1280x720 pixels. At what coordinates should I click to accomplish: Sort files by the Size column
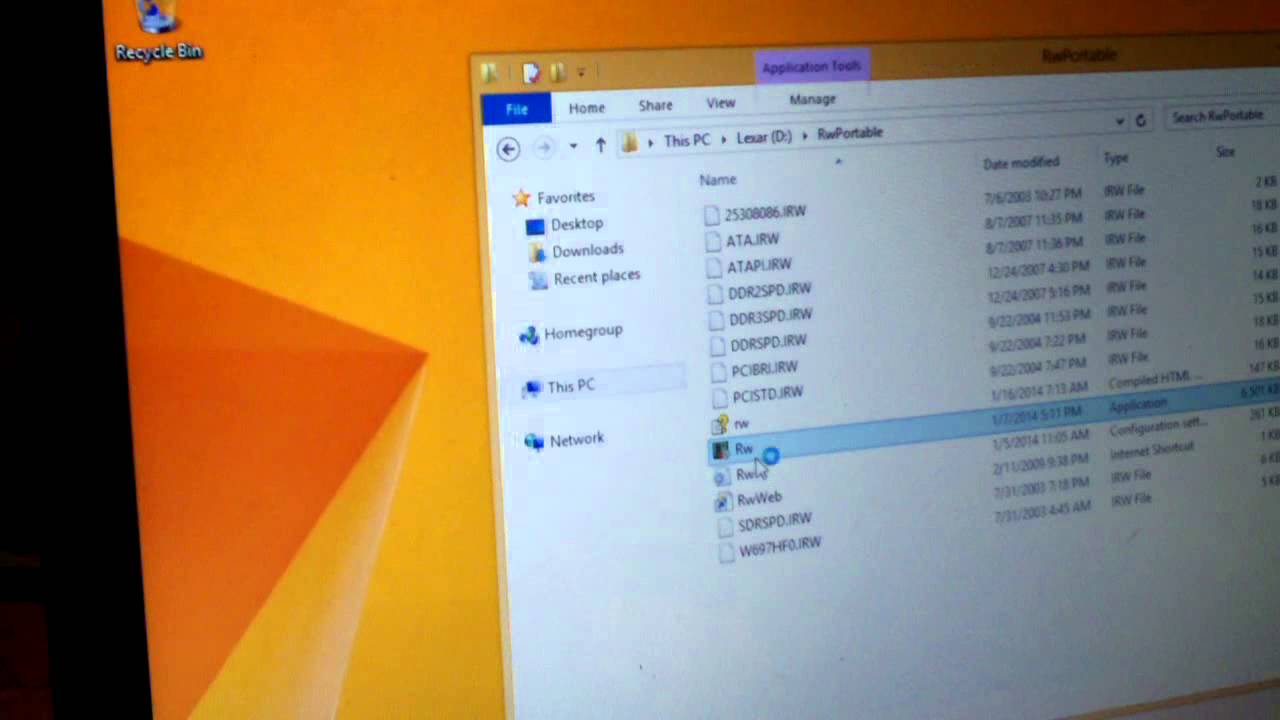click(x=1225, y=152)
